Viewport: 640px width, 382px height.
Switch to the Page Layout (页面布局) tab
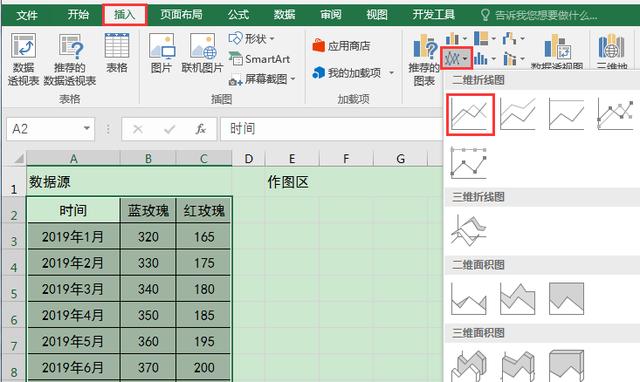tap(181, 15)
